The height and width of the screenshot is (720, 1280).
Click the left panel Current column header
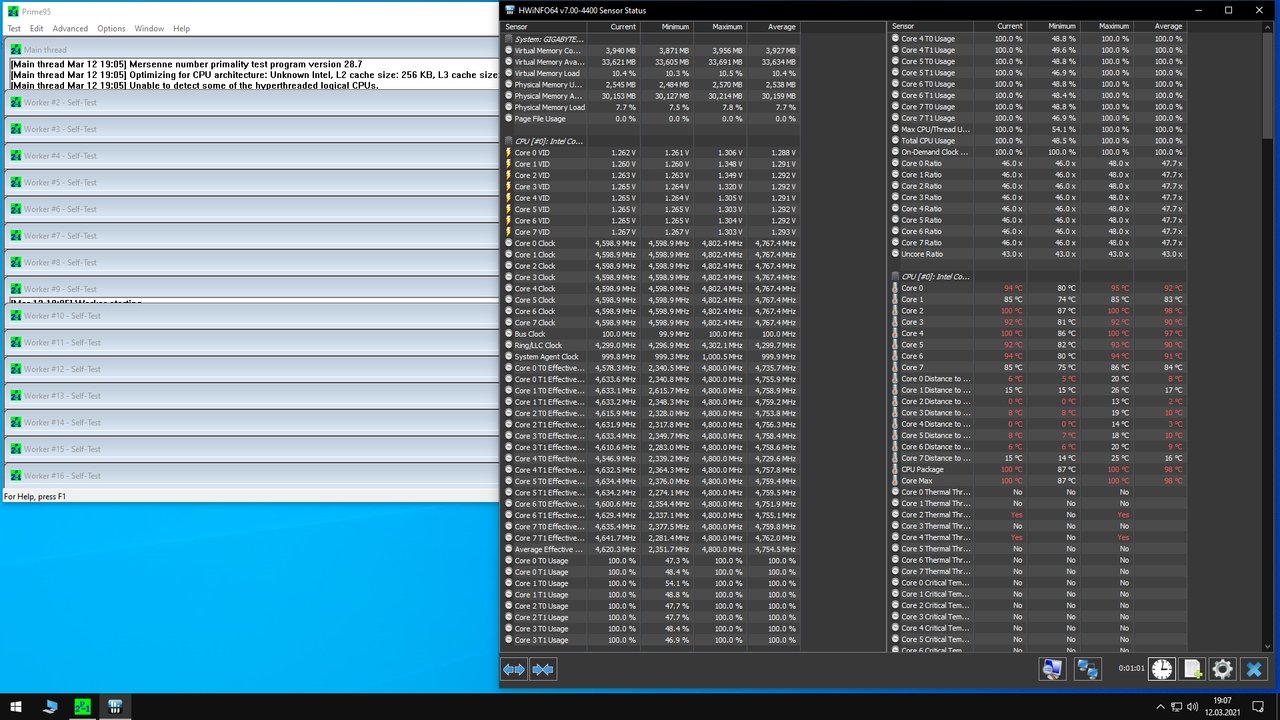612,27
